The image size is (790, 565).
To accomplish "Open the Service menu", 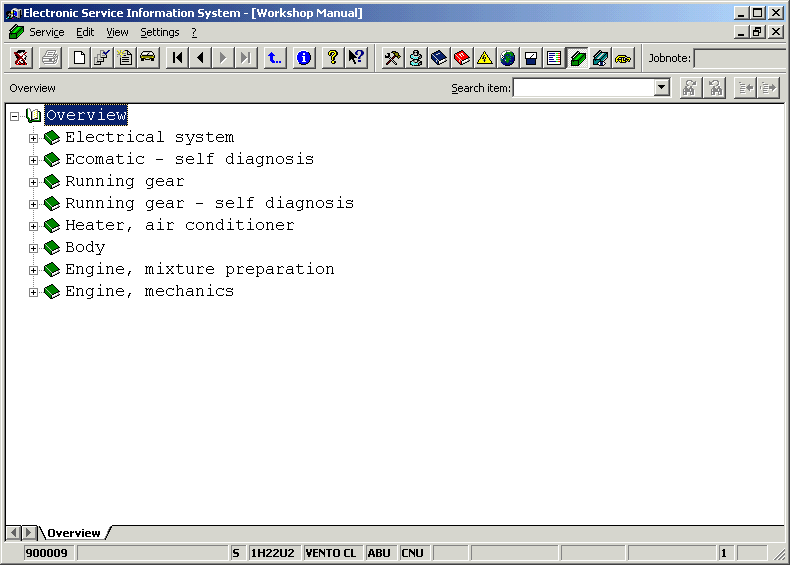I will click(46, 32).
